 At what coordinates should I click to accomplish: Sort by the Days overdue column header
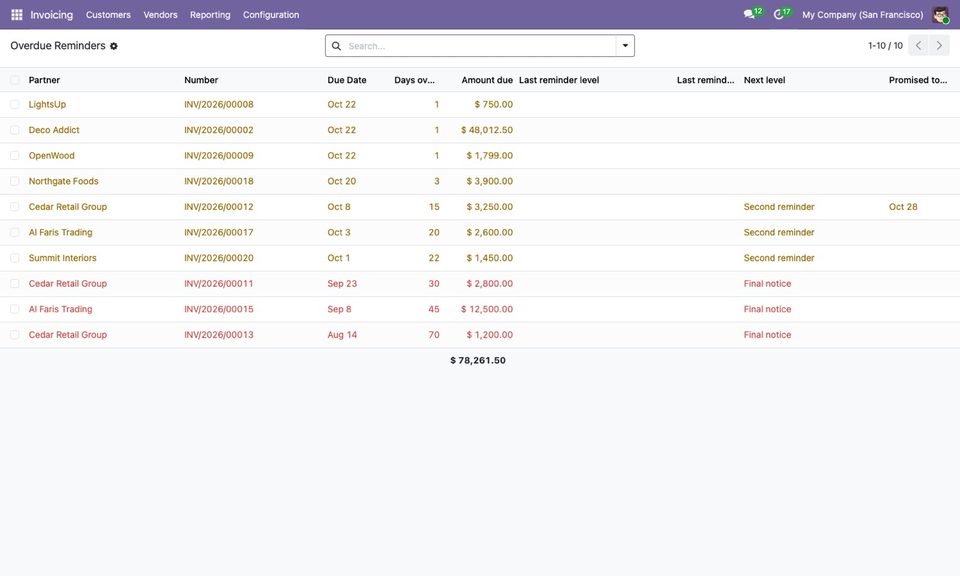[x=414, y=80]
